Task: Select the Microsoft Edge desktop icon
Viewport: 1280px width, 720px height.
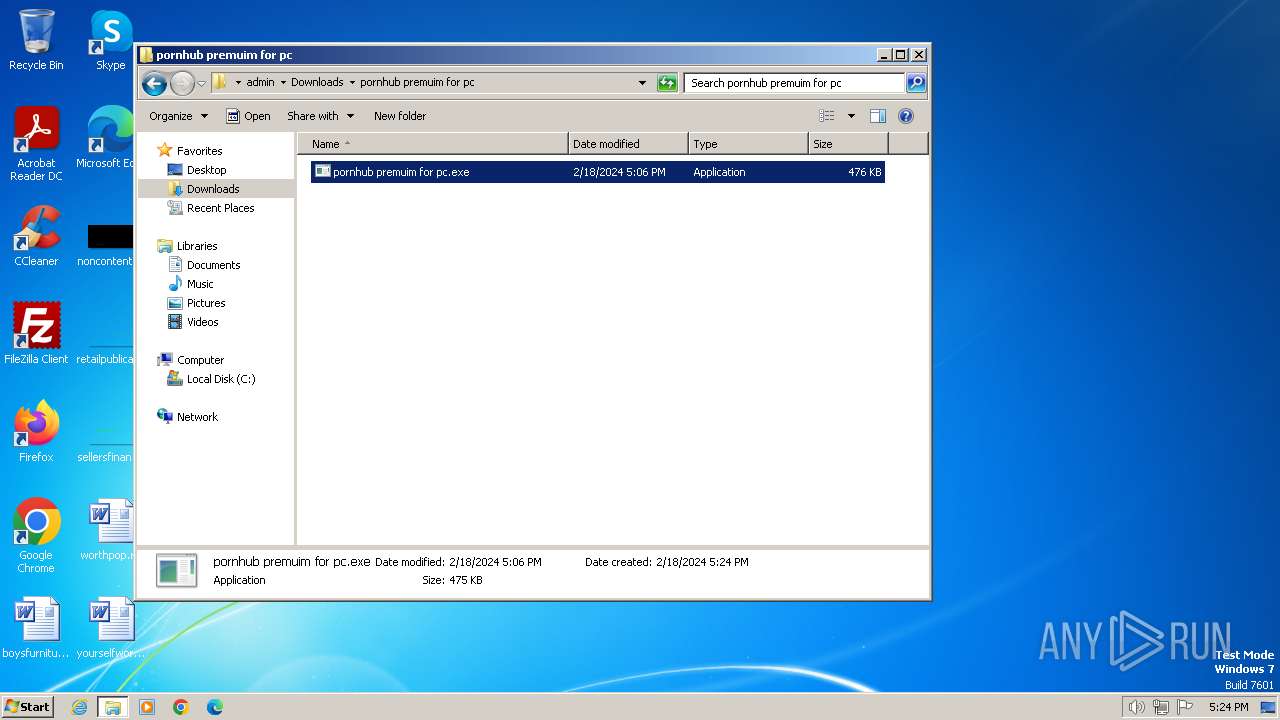Action: (106, 138)
